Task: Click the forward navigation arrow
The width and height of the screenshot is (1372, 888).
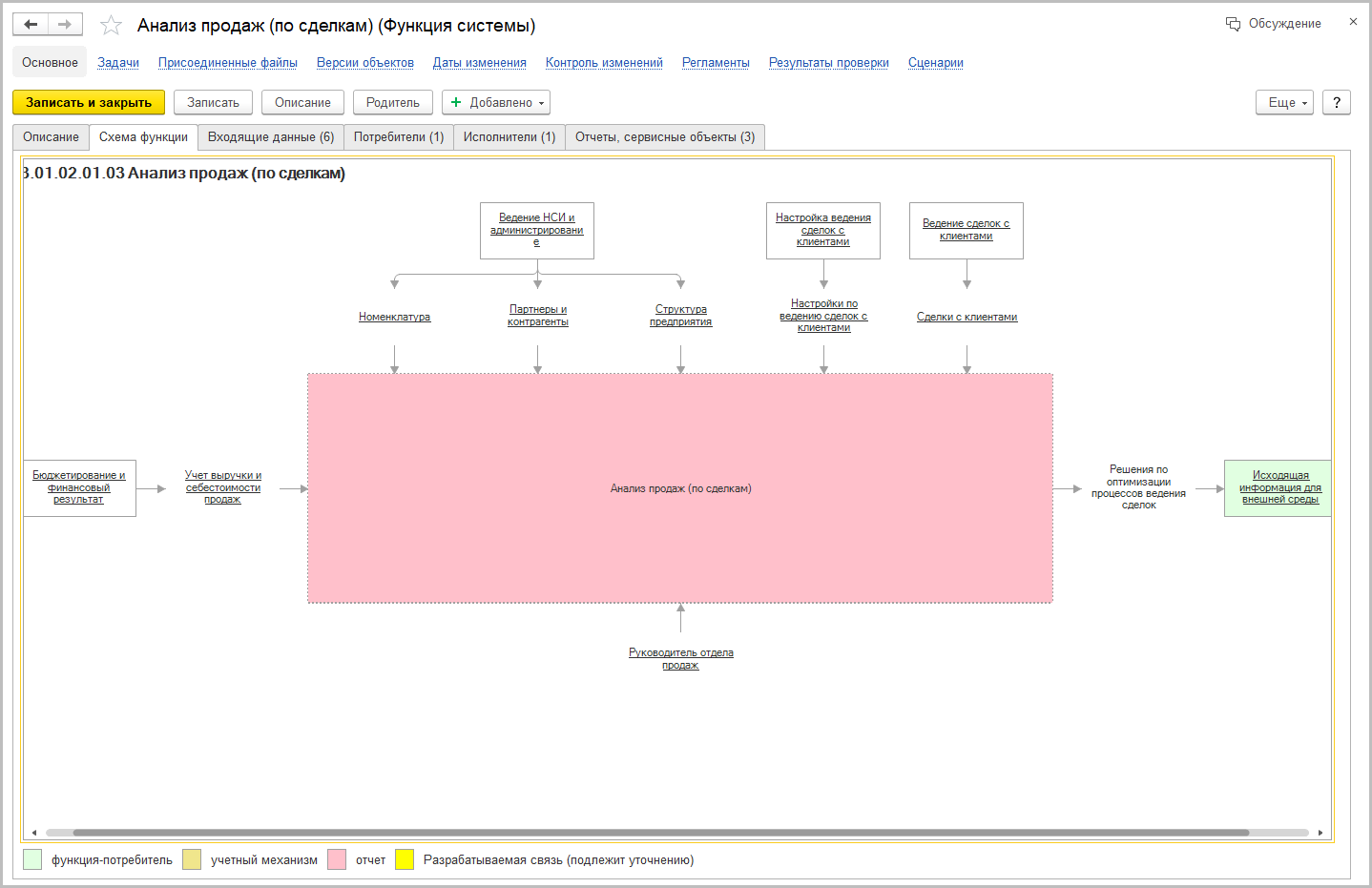Action: (x=65, y=25)
